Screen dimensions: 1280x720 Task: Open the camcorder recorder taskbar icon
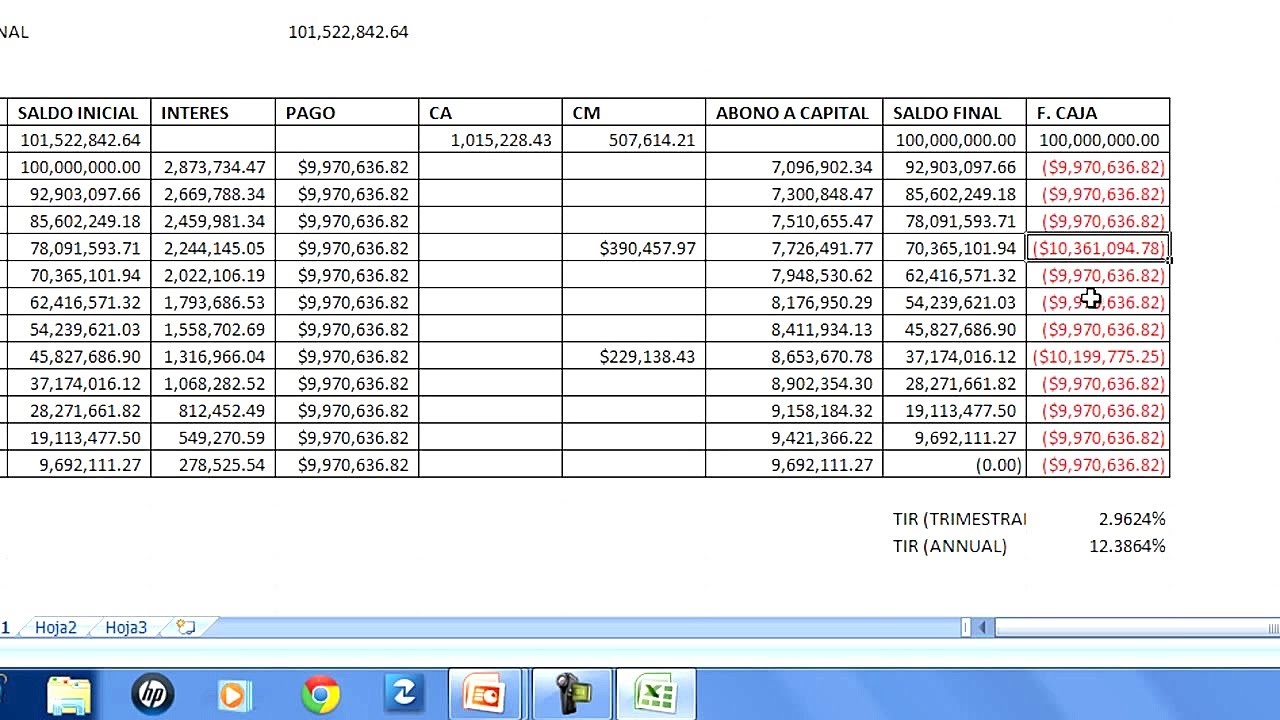tap(572, 694)
